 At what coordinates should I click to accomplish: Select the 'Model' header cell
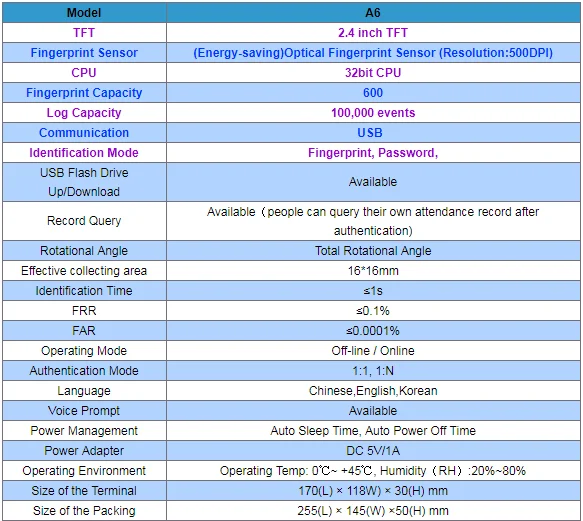(x=84, y=13)
